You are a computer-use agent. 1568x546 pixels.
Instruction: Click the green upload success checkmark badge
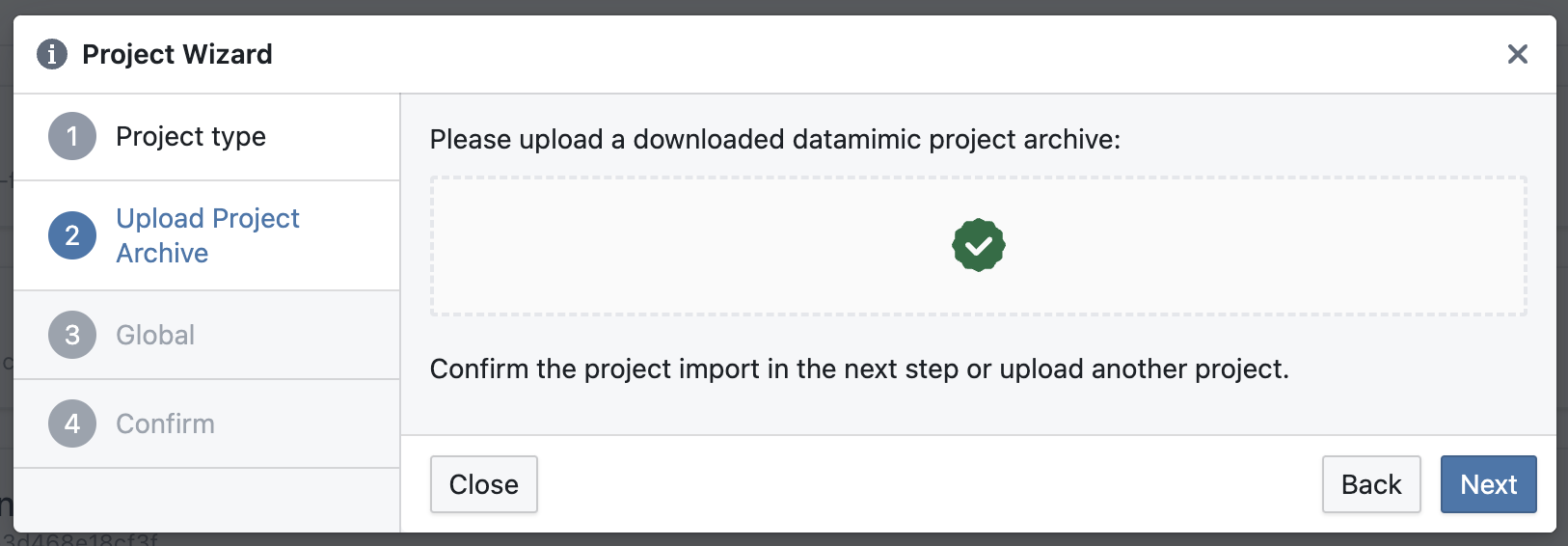[x=979, y=245]
